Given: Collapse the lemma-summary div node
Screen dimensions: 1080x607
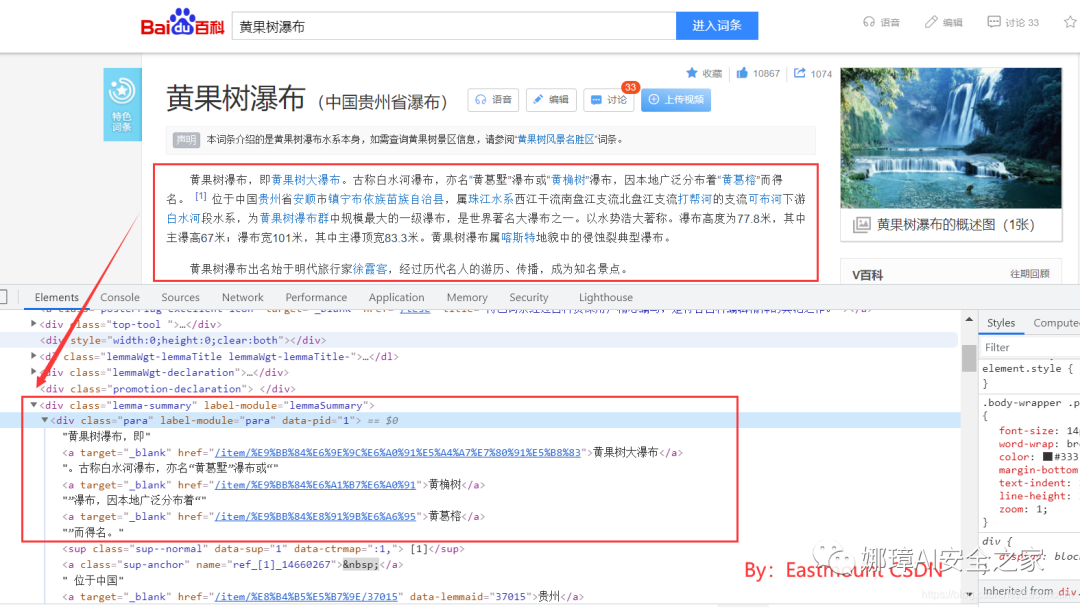Looking at the screenshot, I should pos(34,404).
